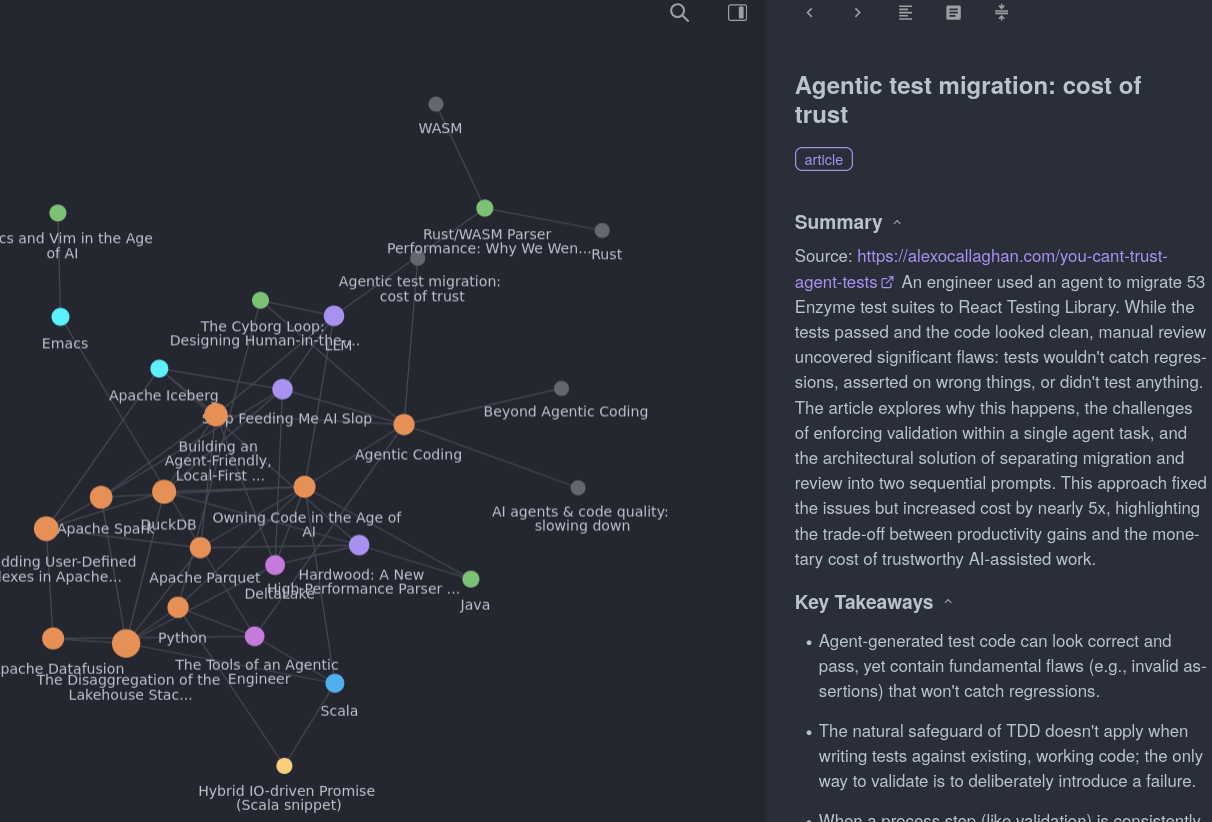This screenshot has height=822, width=1212.
Task: Click the "article" tag badge
Action: pos(823,160)
